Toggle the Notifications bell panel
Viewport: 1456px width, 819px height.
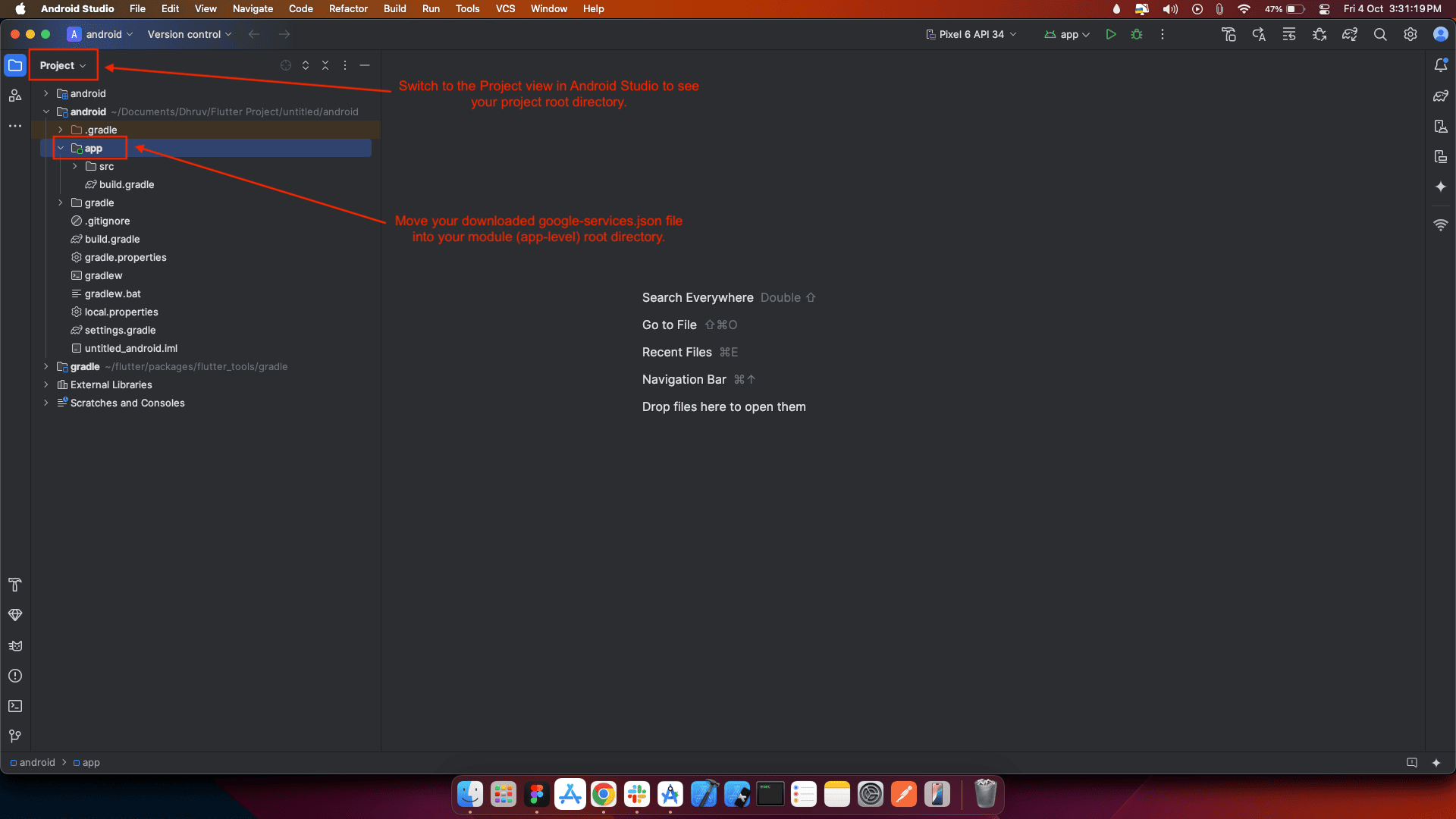(x=1440, y=65)
